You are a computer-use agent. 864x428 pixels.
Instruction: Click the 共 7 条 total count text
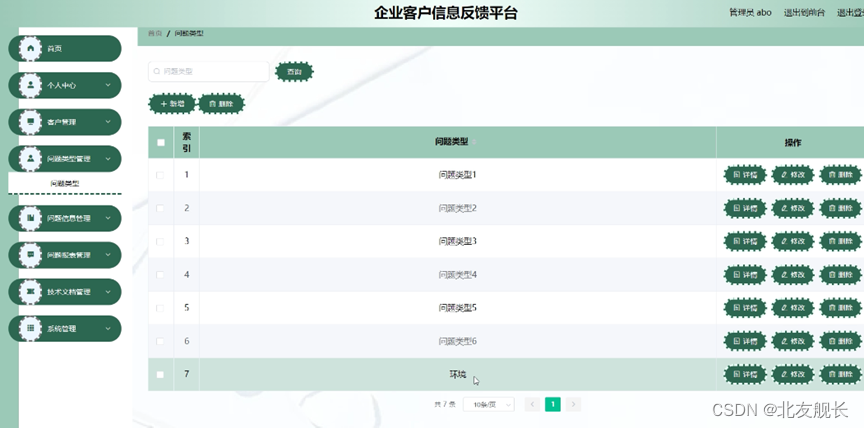click(445, 405)
